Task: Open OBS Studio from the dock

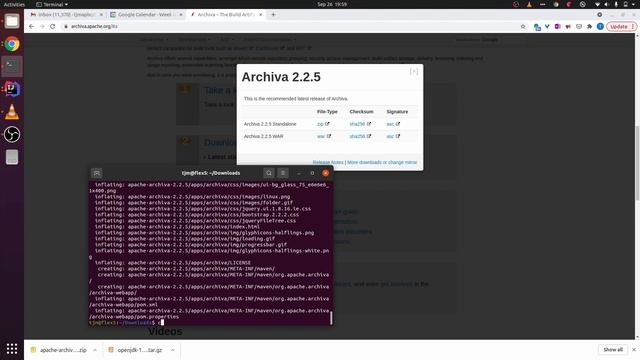Action: (x=12, y=134)
